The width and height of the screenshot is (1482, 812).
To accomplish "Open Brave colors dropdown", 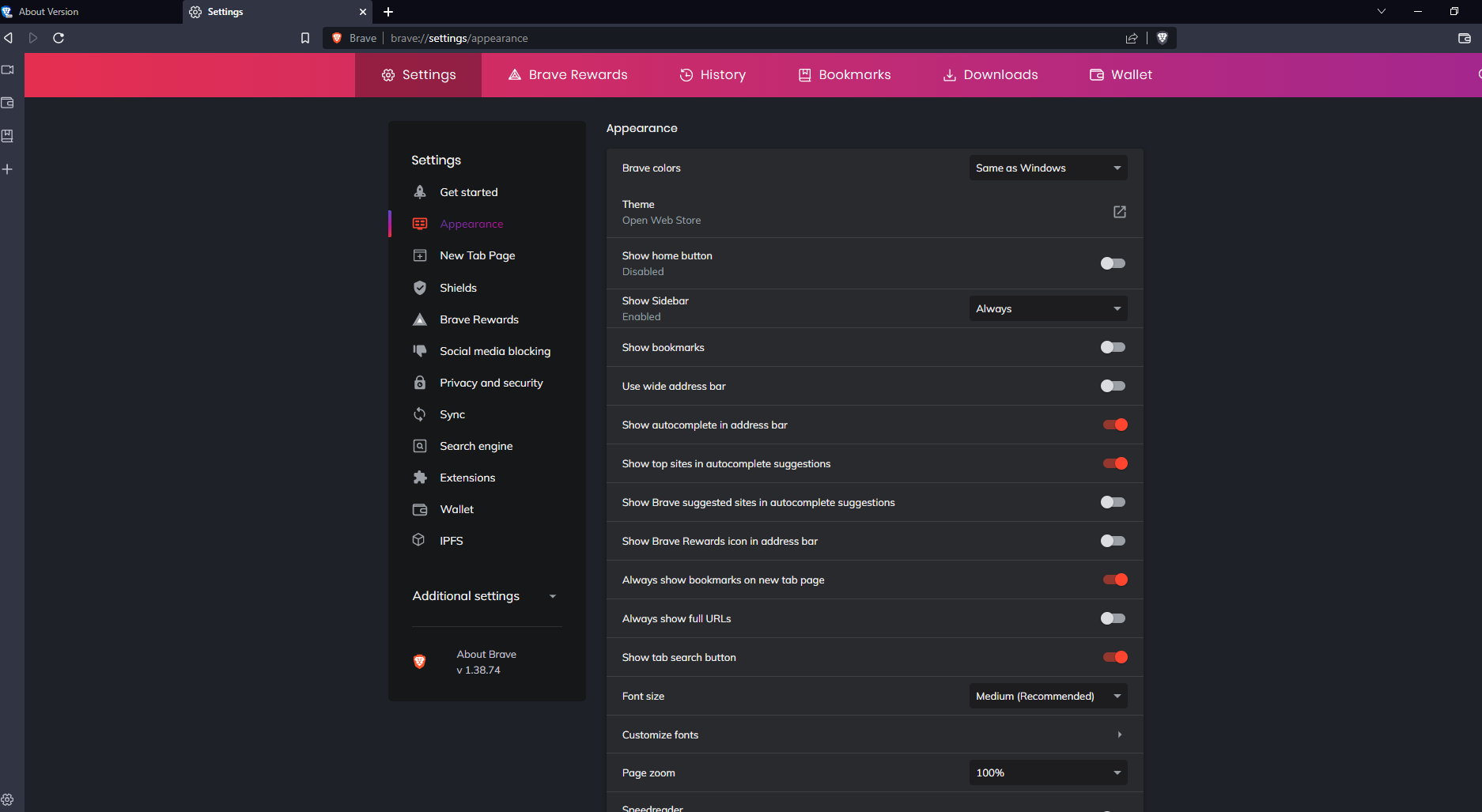I will 1049,168.
